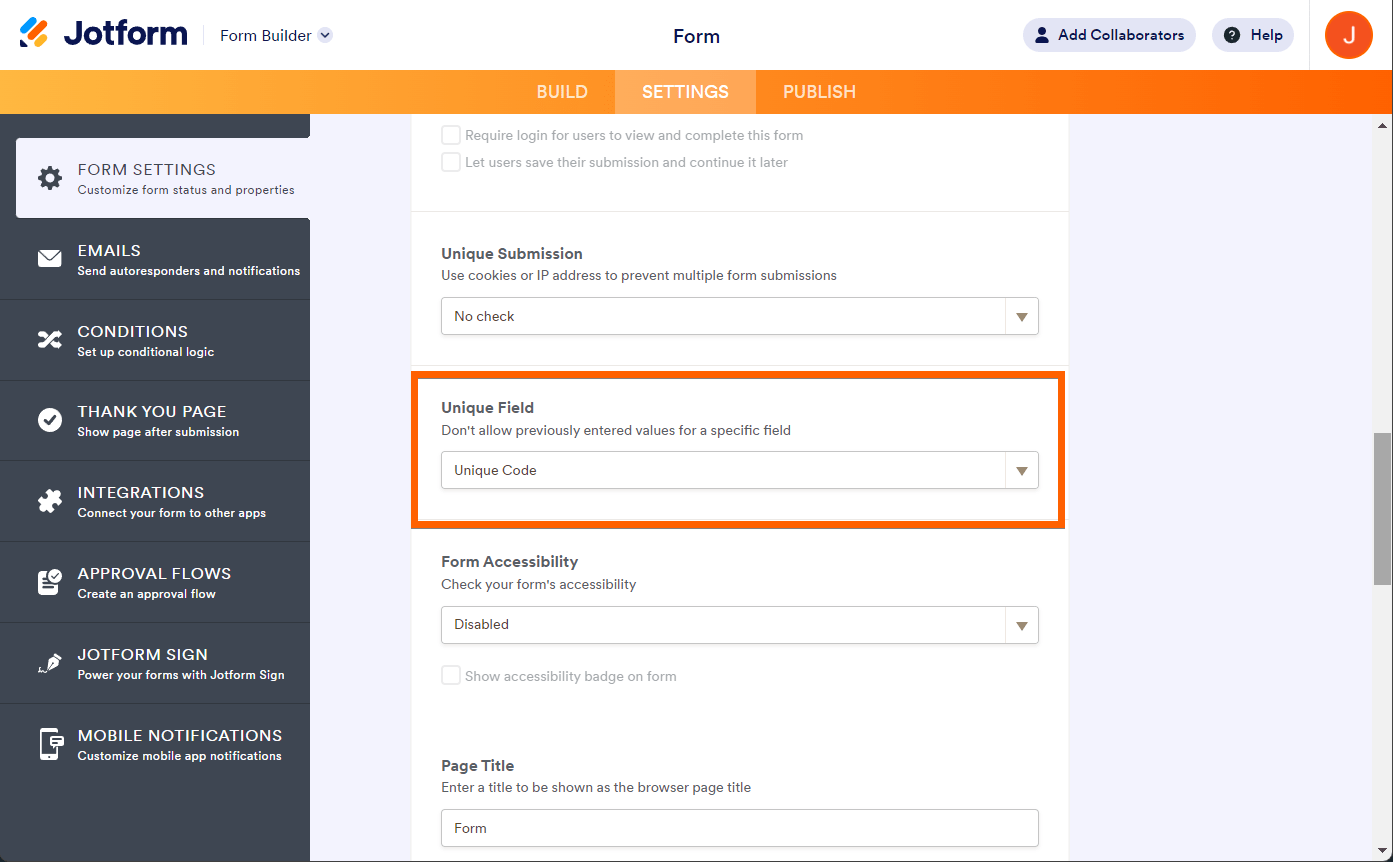
Task: Click the Jotform Sign pen icon
Action: click(x=50, y=663)
